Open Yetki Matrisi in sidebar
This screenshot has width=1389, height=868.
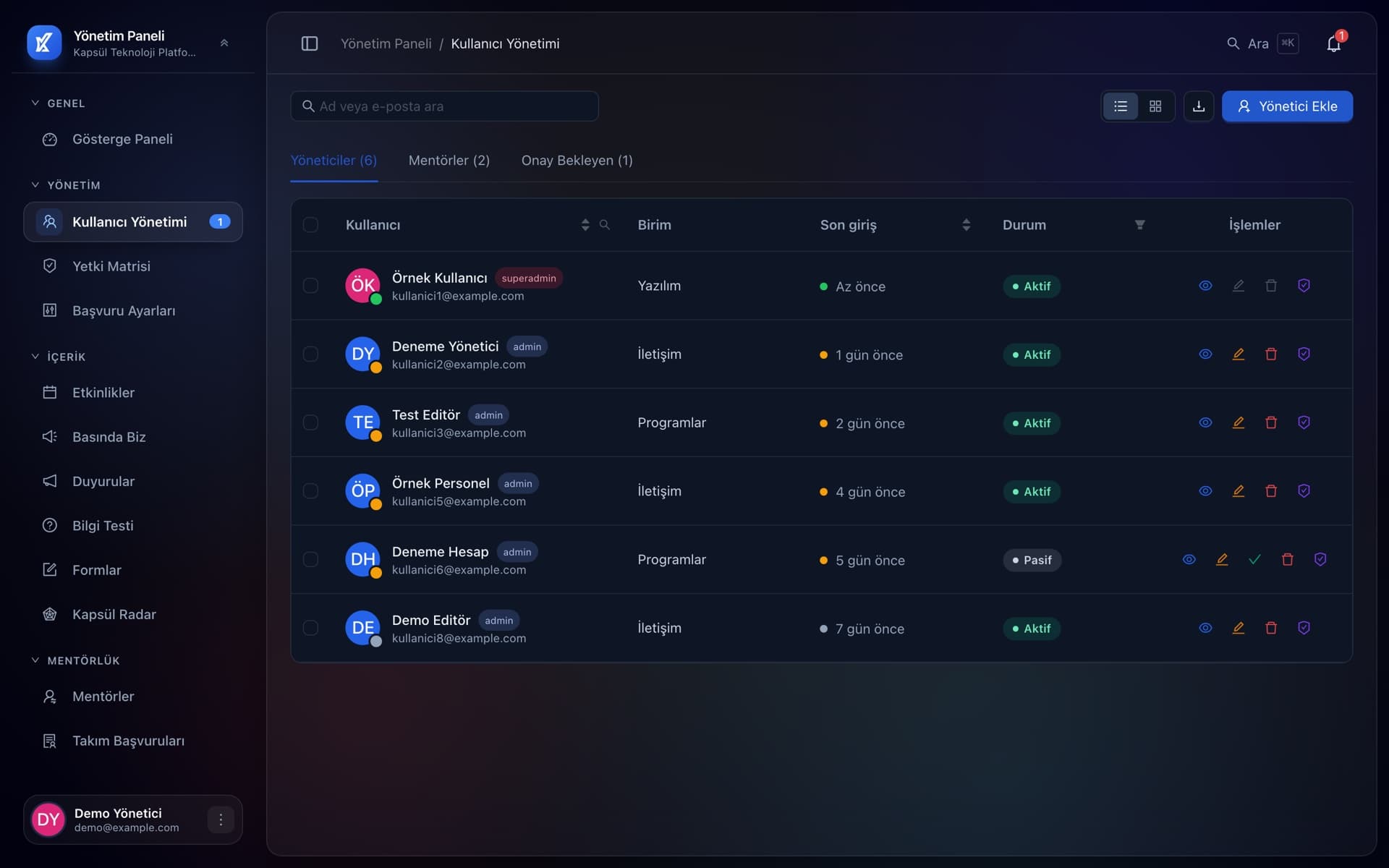click(x=133, y=266)
